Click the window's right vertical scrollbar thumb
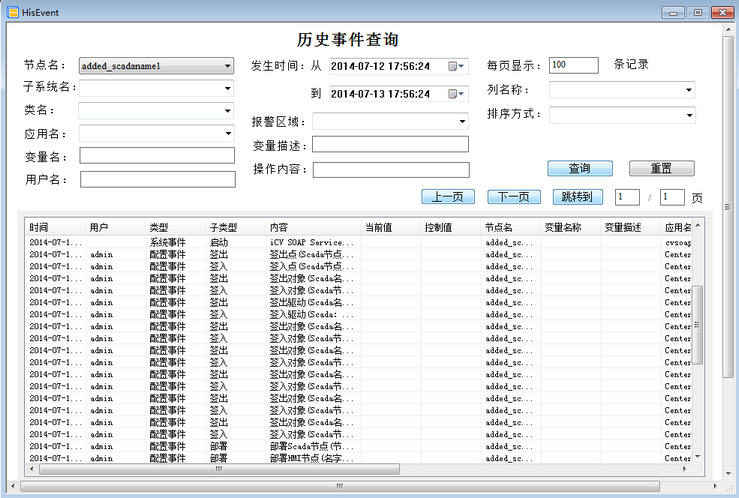Screen dimensions: 739x498 728,206
